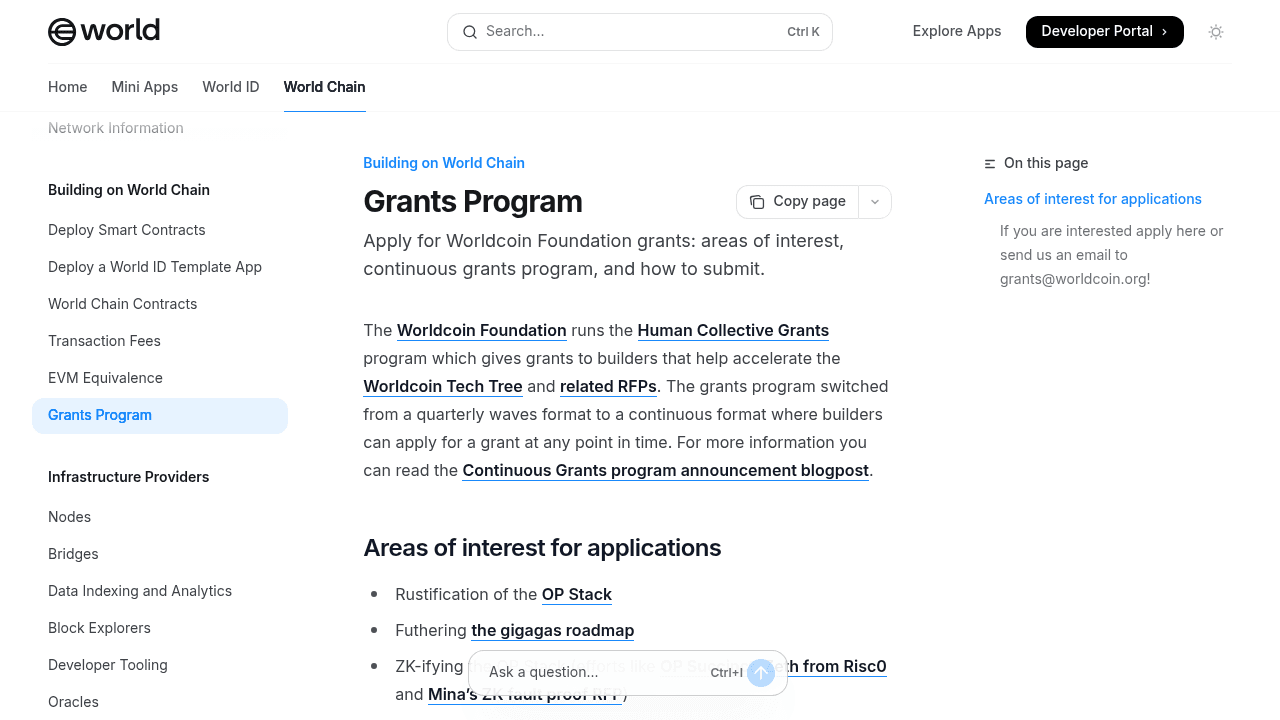The image size is (1280, 720).
Task: Visit the Continuous Grants announcement blogpost
Action: click(x=664, y=470)
